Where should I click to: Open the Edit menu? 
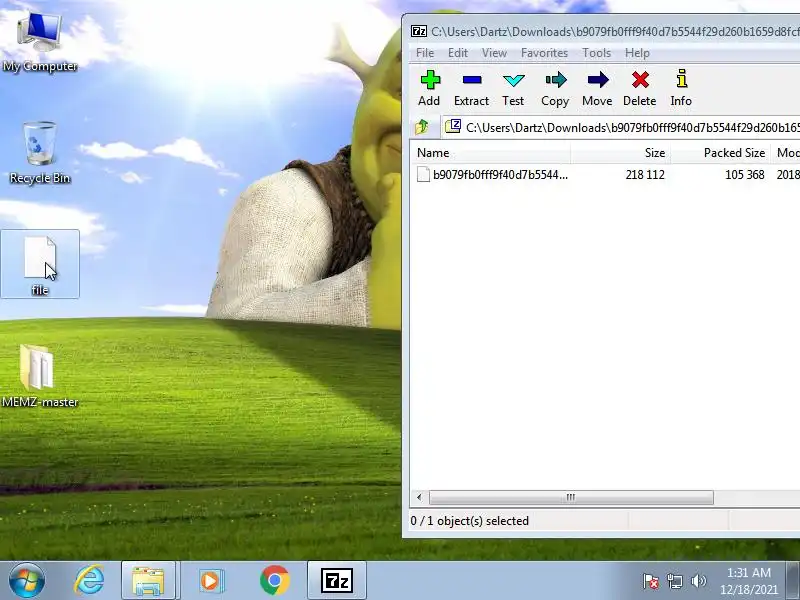[x=458, y=53]
